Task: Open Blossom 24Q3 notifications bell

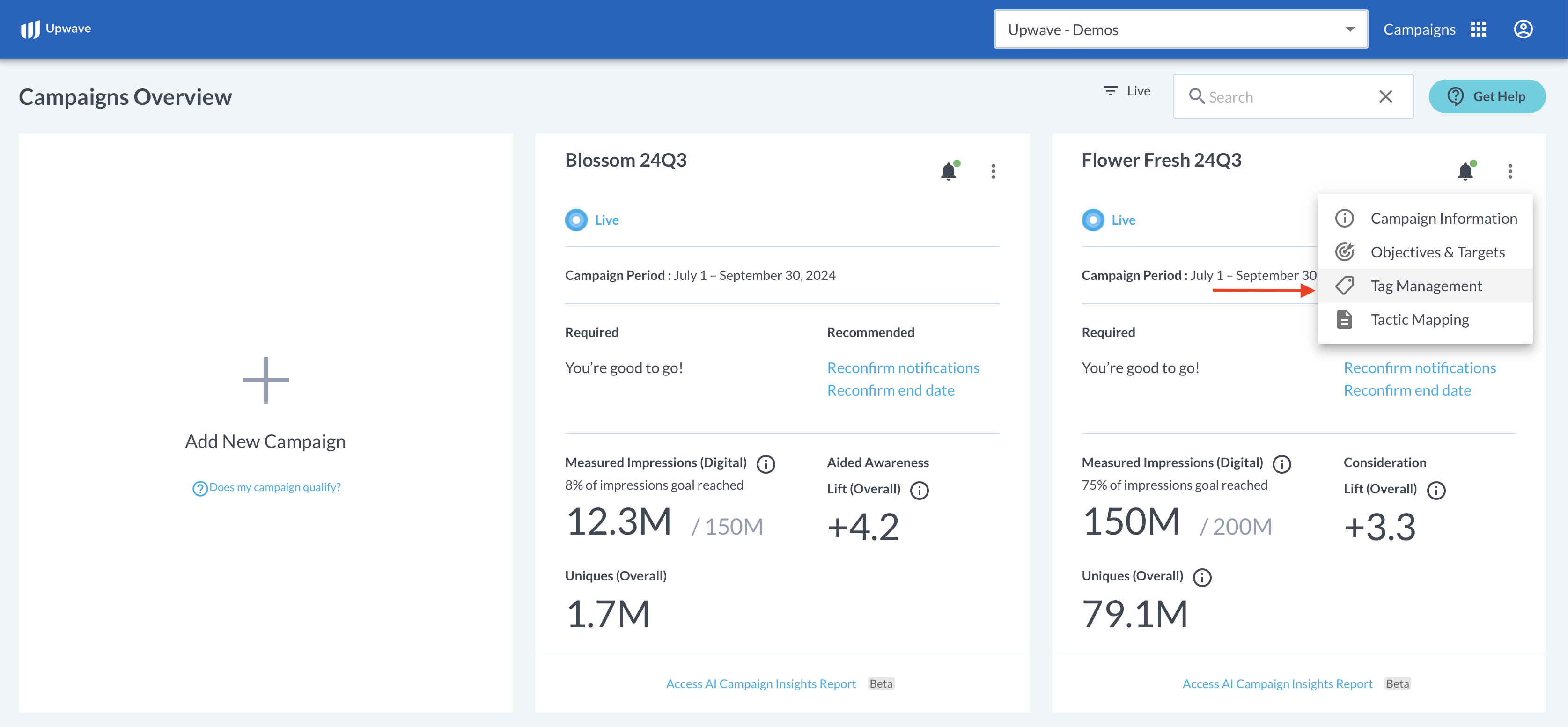Action: pyautogui.click(x=949, y=171)
